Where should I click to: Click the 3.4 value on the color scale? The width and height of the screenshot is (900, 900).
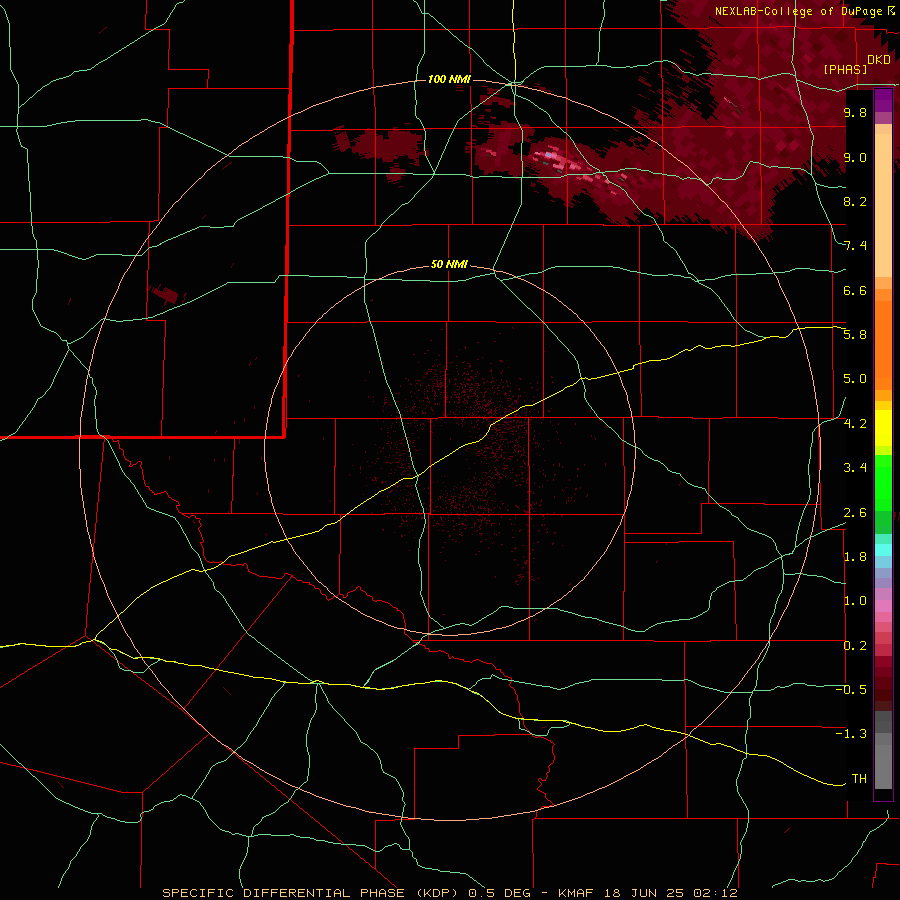point(855,468)
